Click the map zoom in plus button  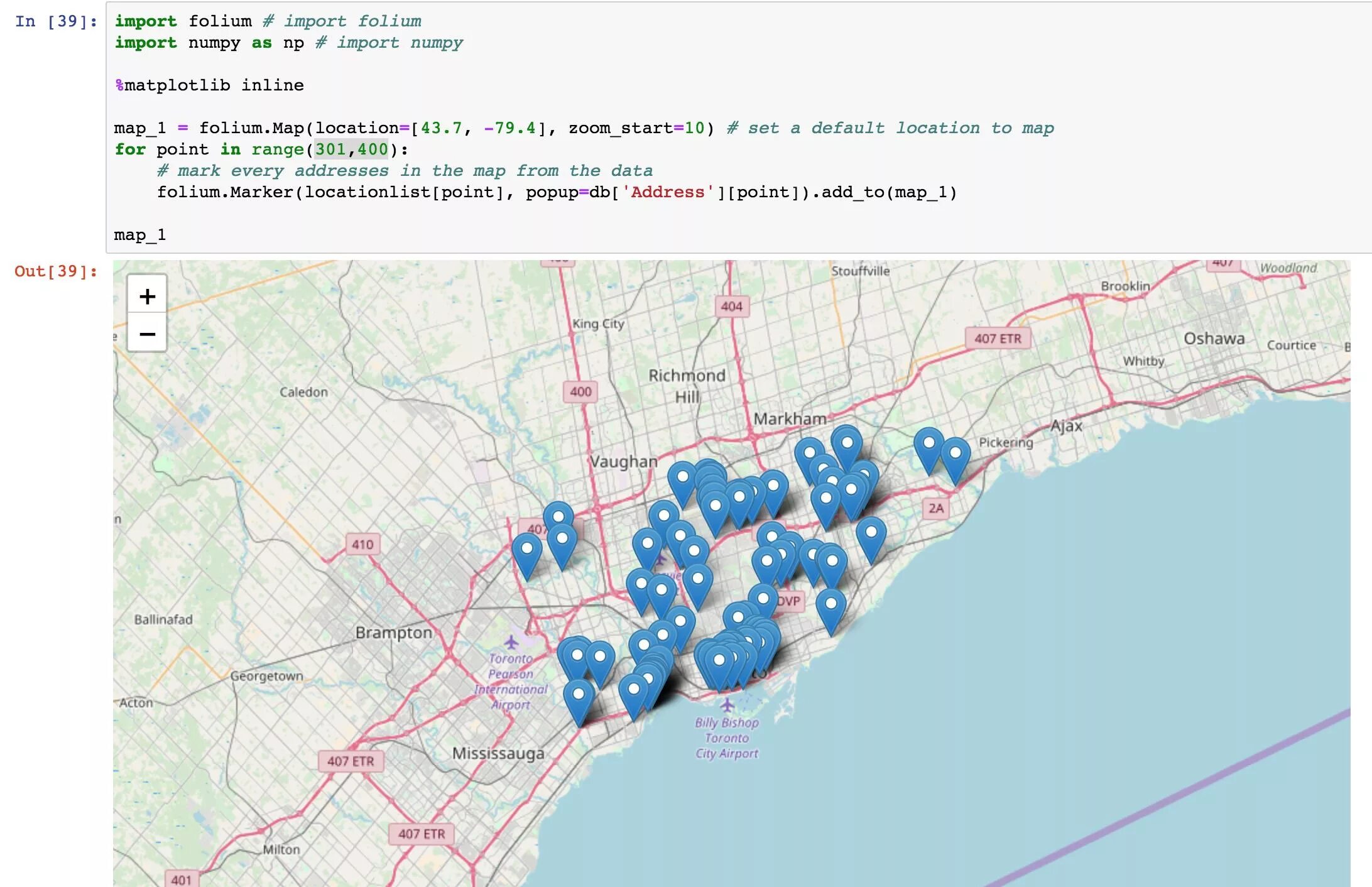click(x=147, y=296)
